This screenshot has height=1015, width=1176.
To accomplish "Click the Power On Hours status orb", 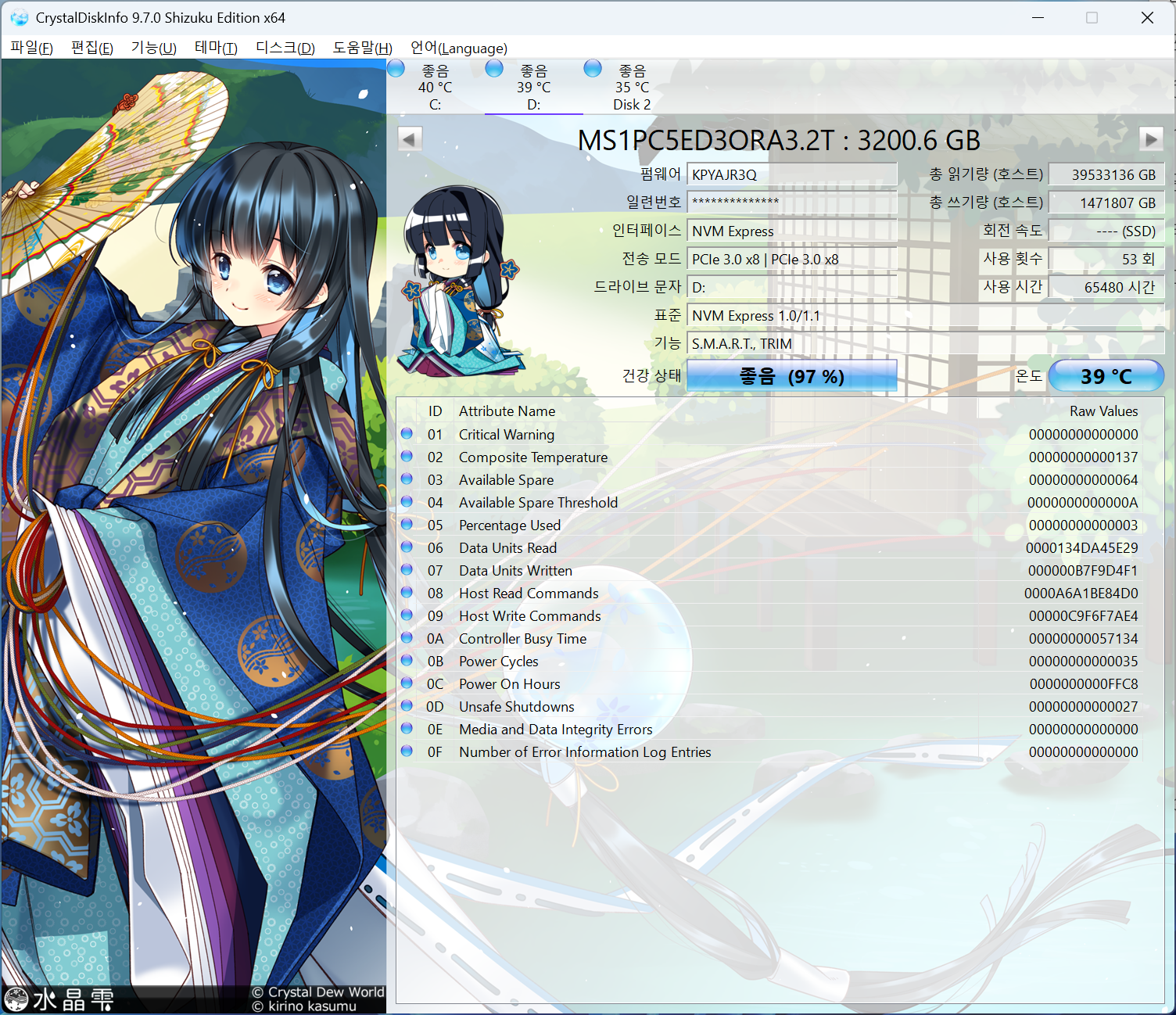I will [407, 683].
